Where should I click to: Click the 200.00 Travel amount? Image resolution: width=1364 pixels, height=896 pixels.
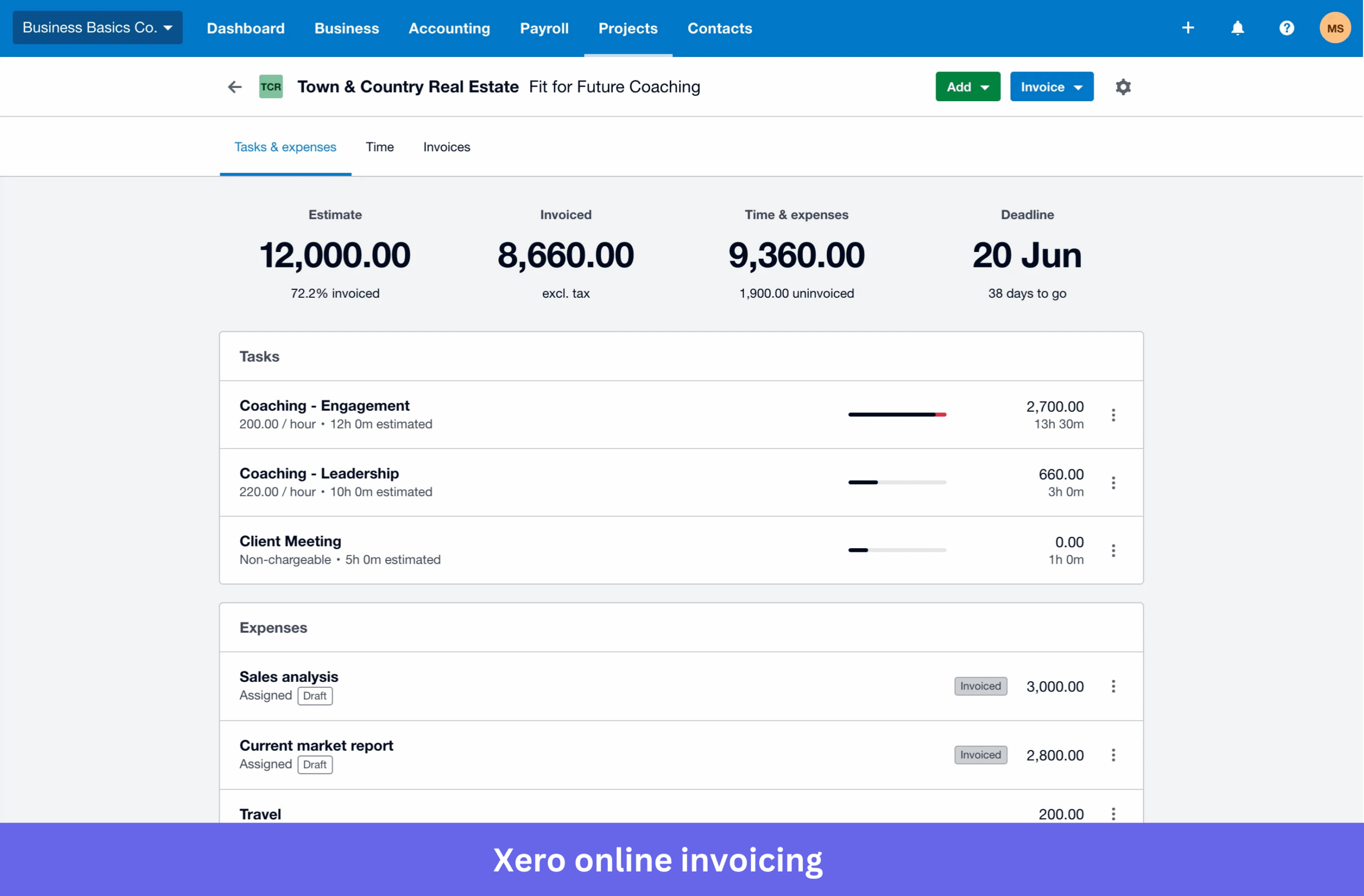pyautogui.click(x=1061, y=814)
